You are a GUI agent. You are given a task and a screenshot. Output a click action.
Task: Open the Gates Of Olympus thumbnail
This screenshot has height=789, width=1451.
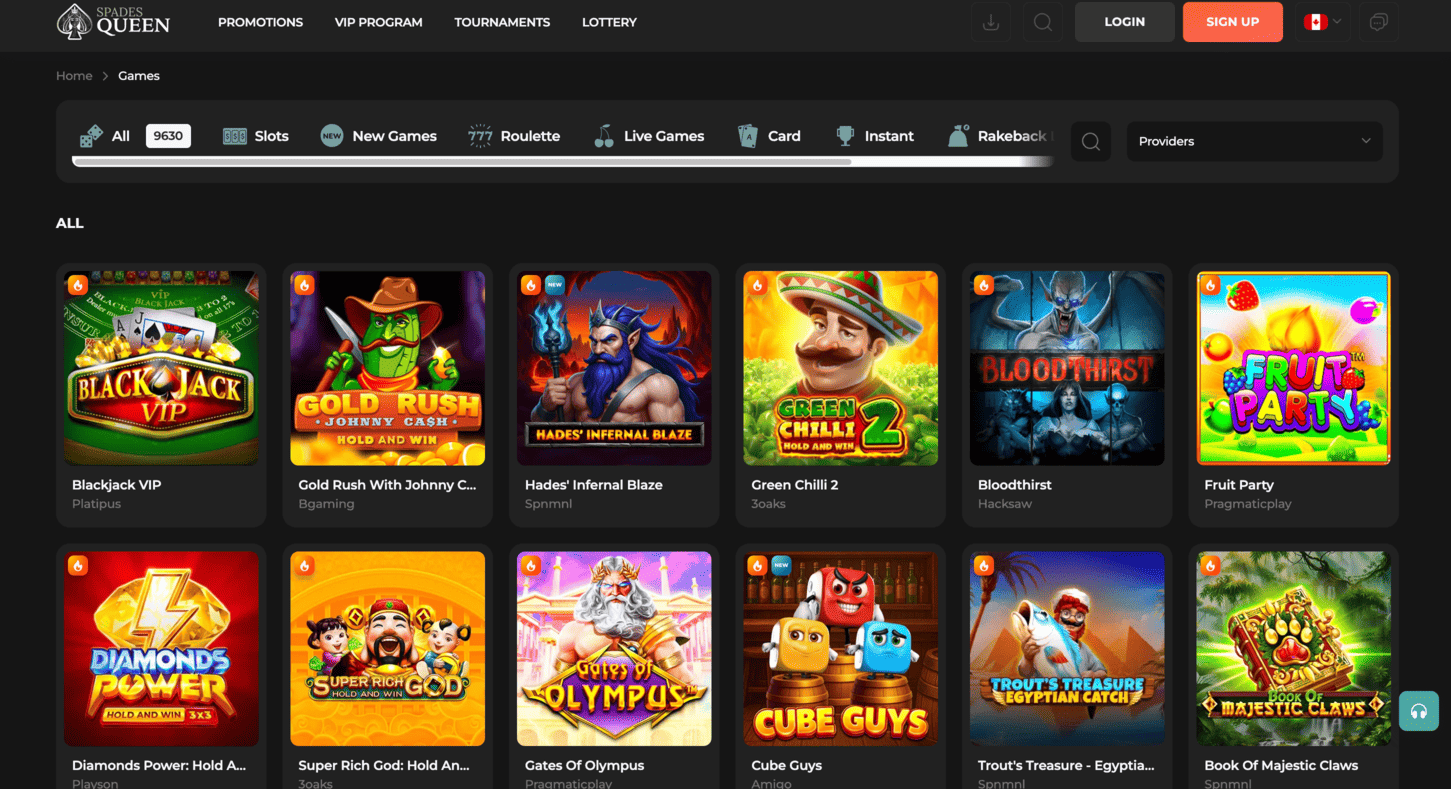(614, 649)
